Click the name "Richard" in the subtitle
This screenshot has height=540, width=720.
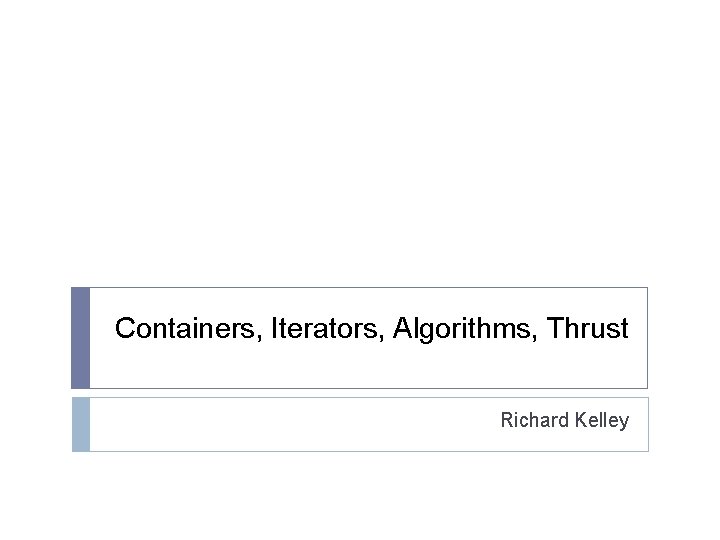pos(535,420)
